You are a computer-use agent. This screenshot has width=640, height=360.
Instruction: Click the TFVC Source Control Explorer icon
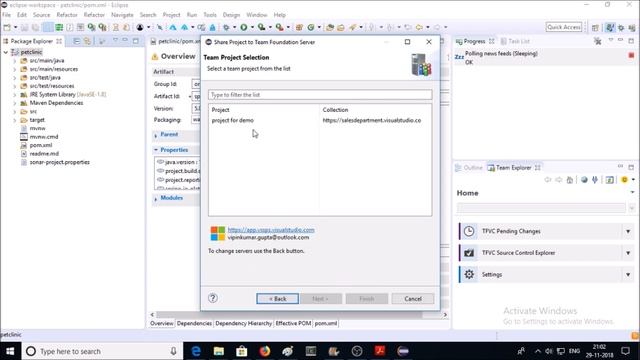point(469,253)
